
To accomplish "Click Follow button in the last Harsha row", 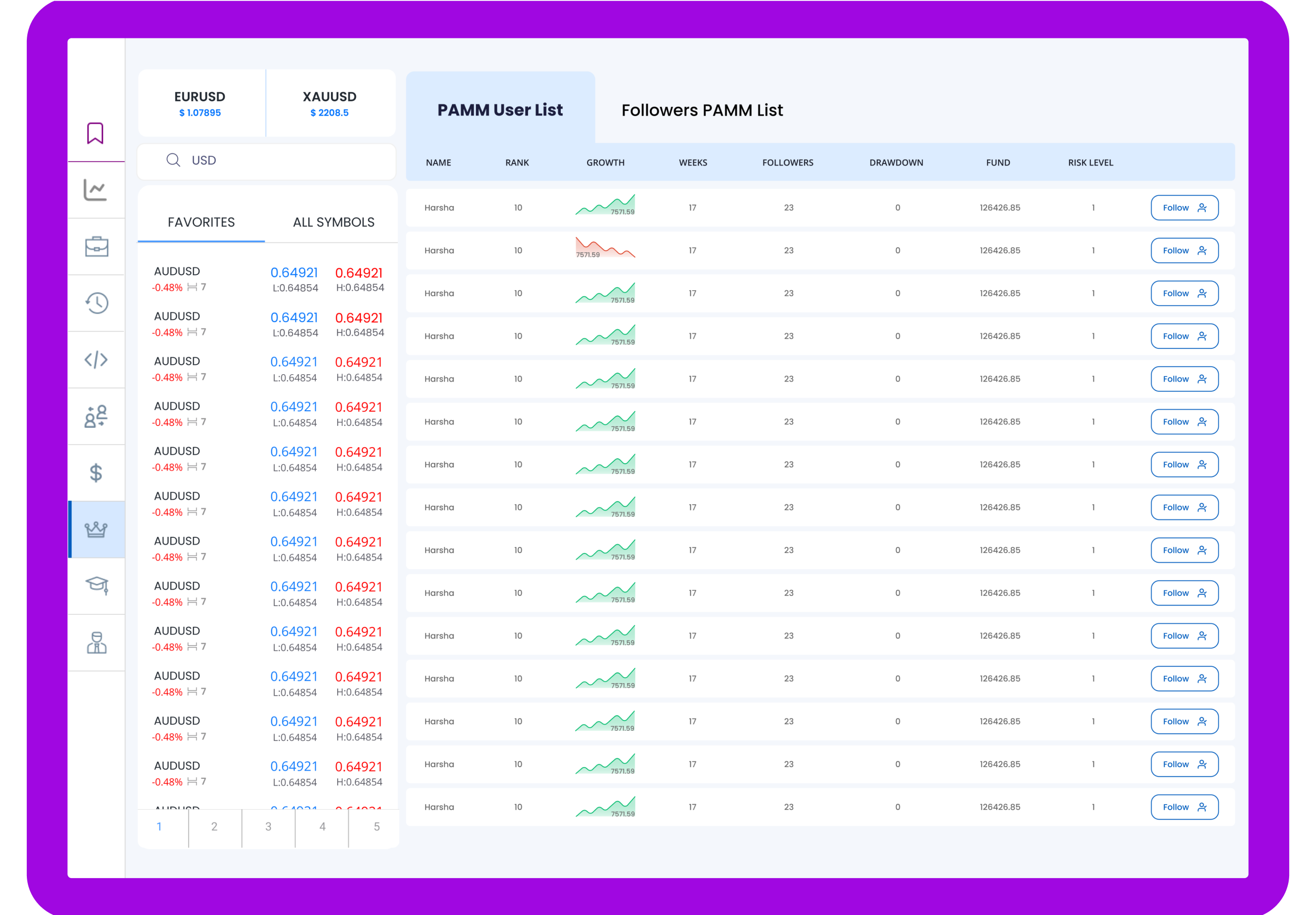I will pos(1184,807).
